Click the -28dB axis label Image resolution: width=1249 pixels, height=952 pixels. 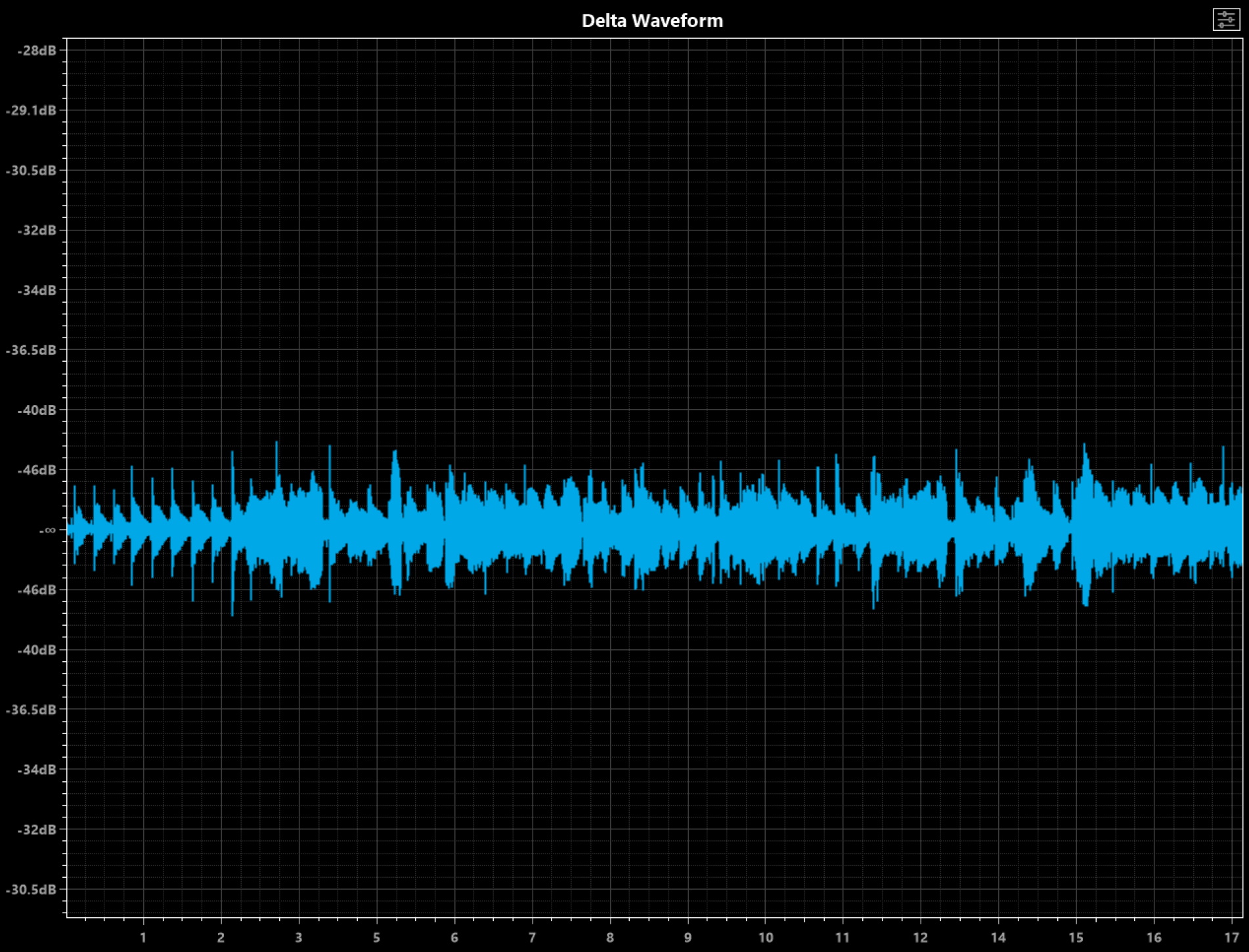click(x=37, y=51)
